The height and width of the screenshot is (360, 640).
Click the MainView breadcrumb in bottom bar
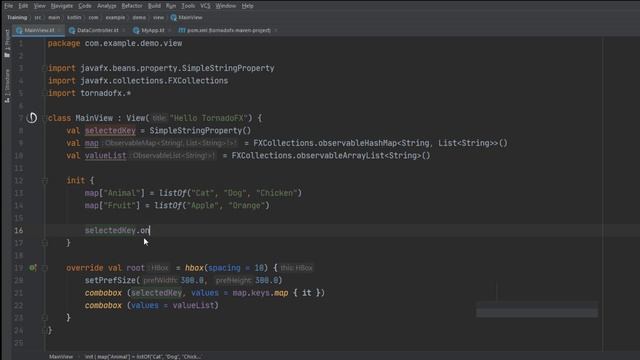coord(61,356)
